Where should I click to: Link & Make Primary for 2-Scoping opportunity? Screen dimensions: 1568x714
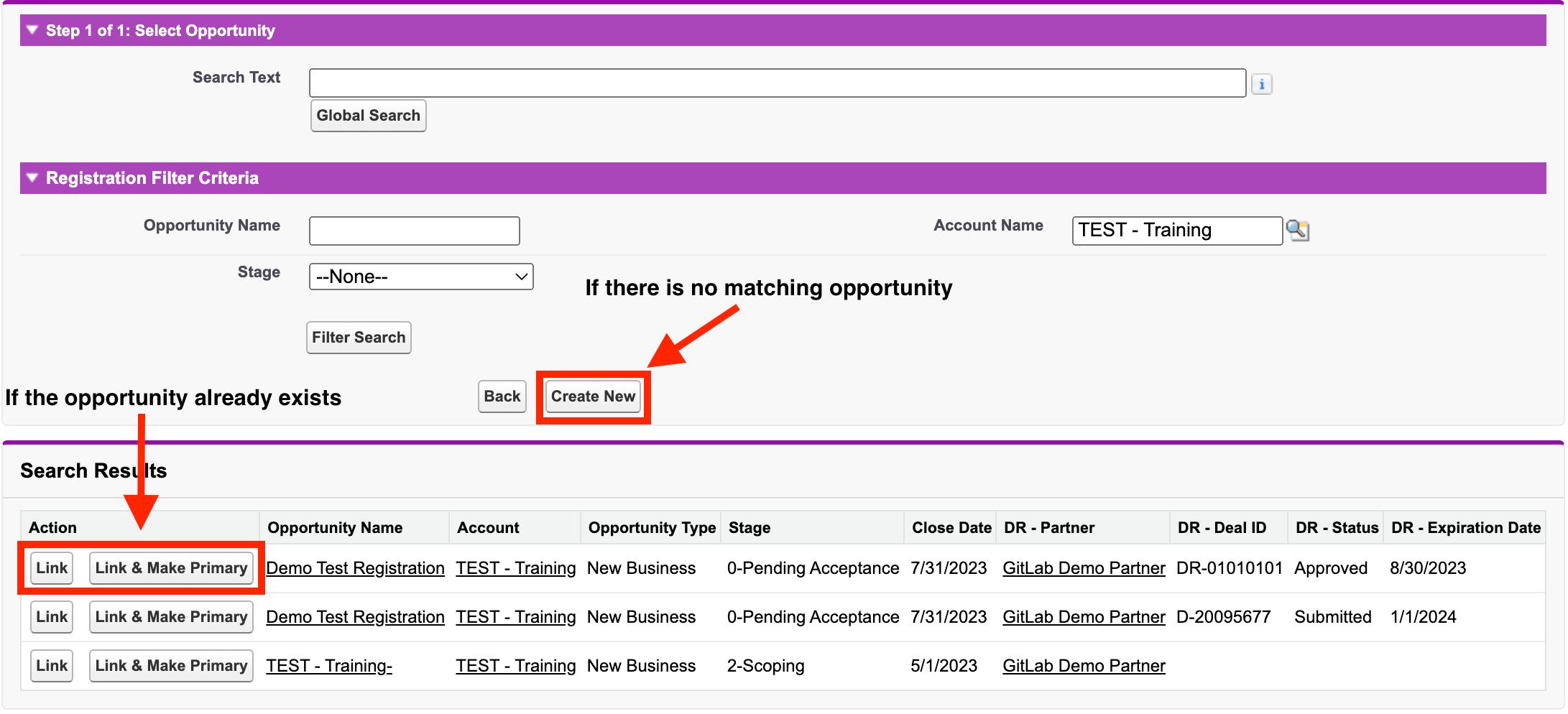tap(171, 666)
